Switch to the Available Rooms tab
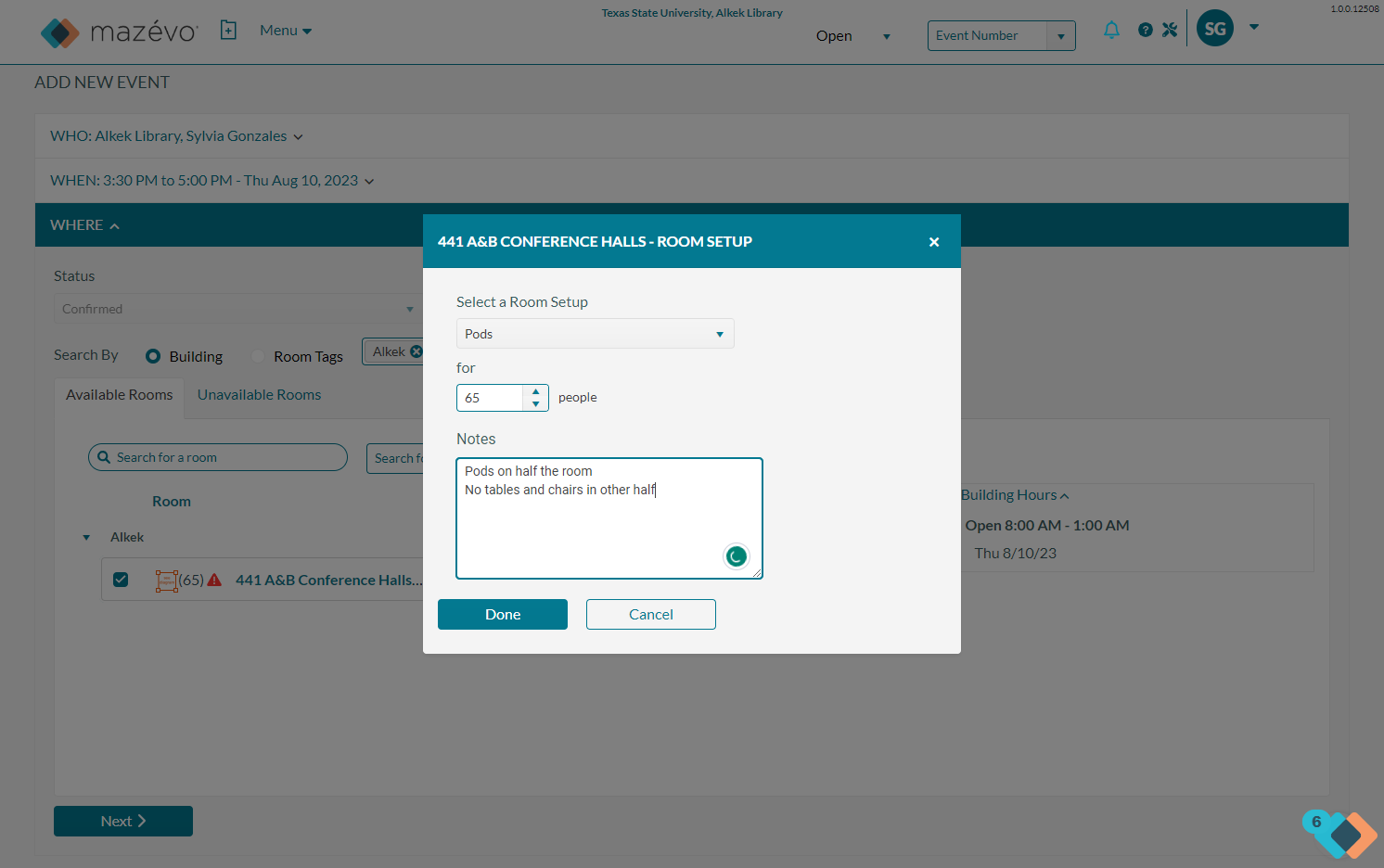 tap(120, 395)
